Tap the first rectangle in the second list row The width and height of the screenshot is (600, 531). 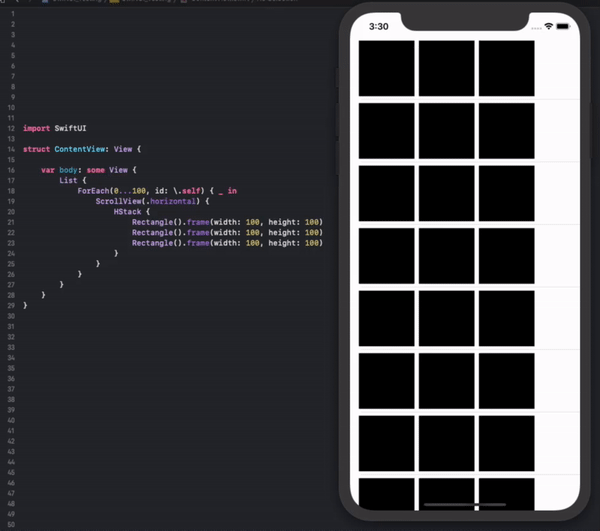[386, 130]
